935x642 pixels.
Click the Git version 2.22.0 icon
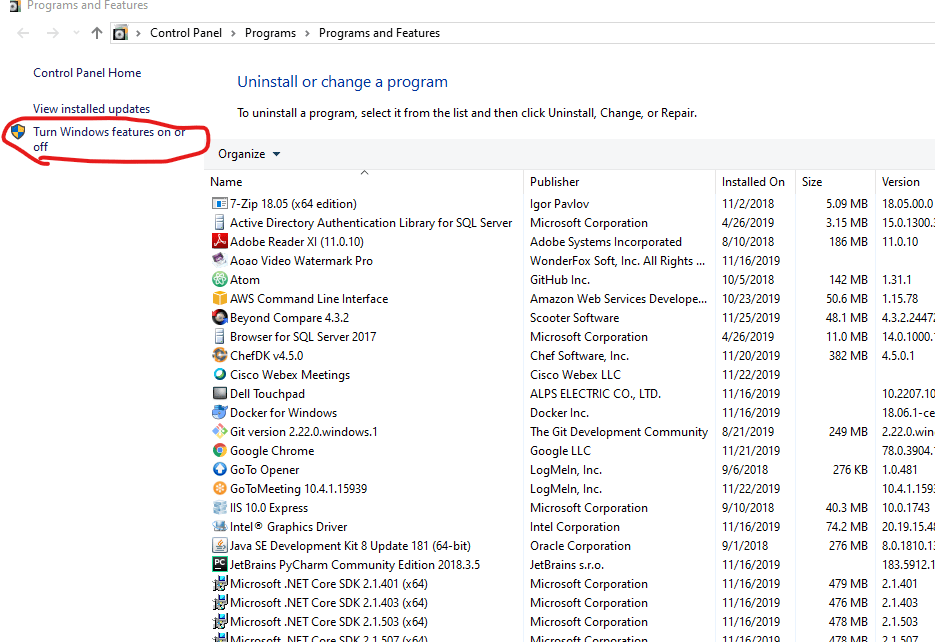tap(219, 432)
